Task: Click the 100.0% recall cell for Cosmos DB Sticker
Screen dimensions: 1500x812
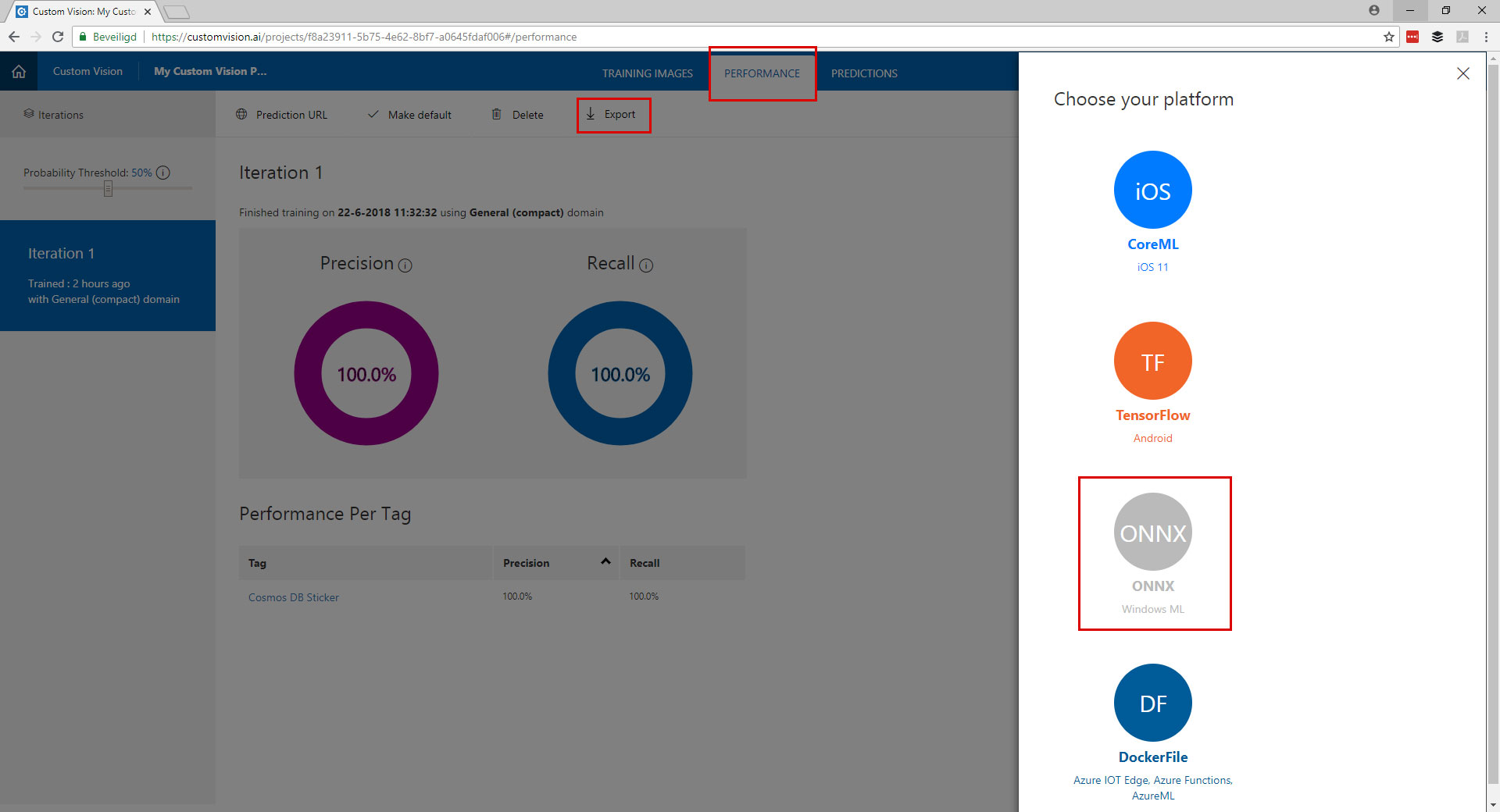Action: tap(644, 597)
